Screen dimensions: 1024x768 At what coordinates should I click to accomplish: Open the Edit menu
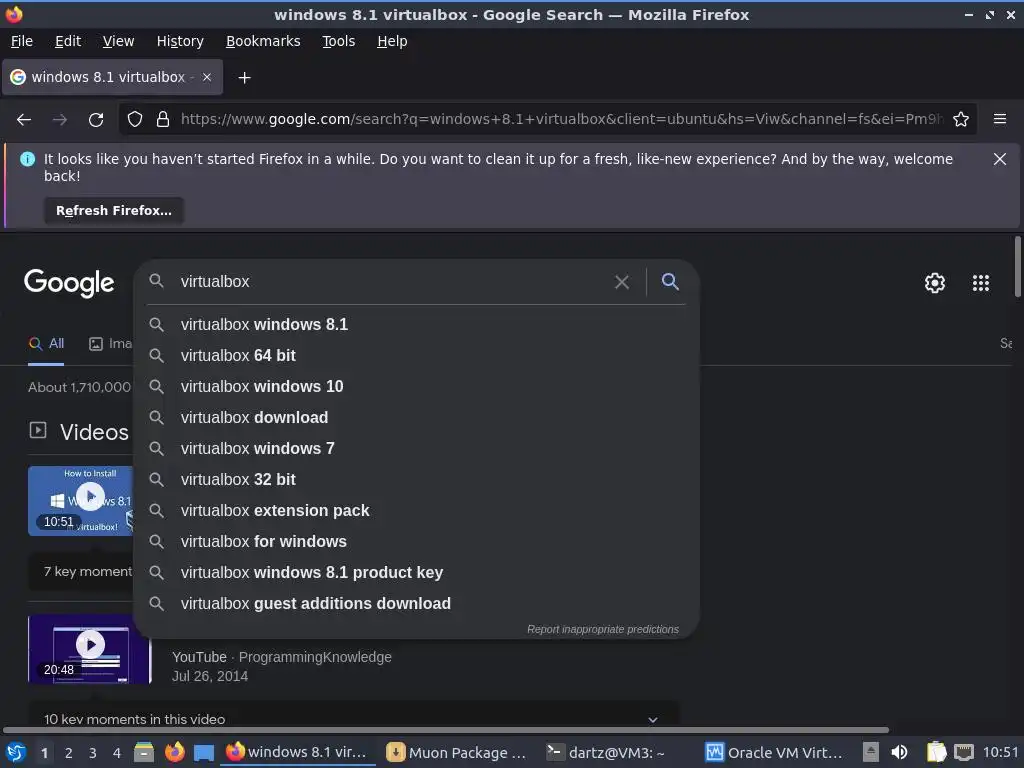(x=68, y=41)
